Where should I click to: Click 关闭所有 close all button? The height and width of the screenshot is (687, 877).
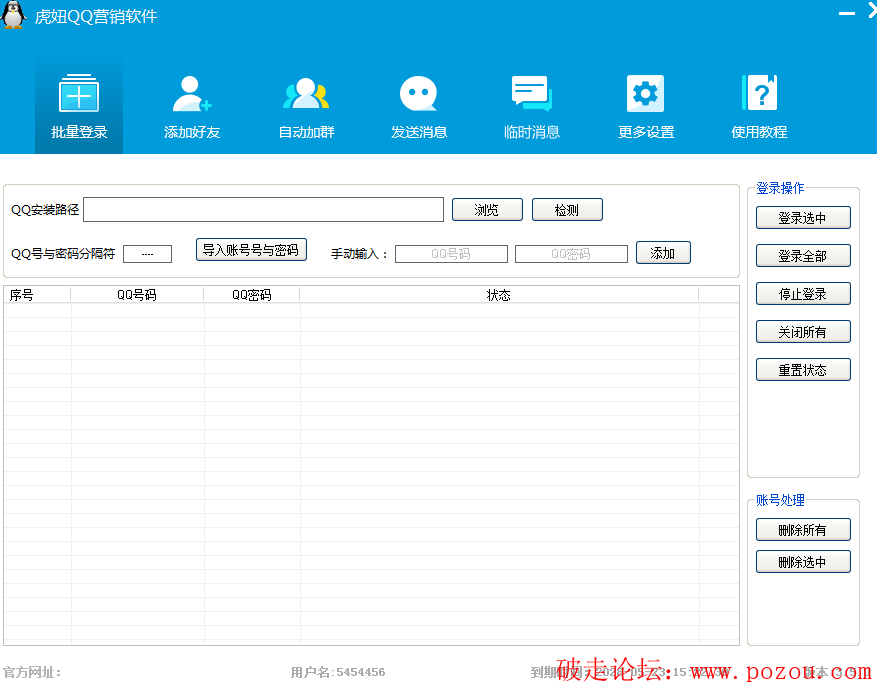[x=803, y=332]
